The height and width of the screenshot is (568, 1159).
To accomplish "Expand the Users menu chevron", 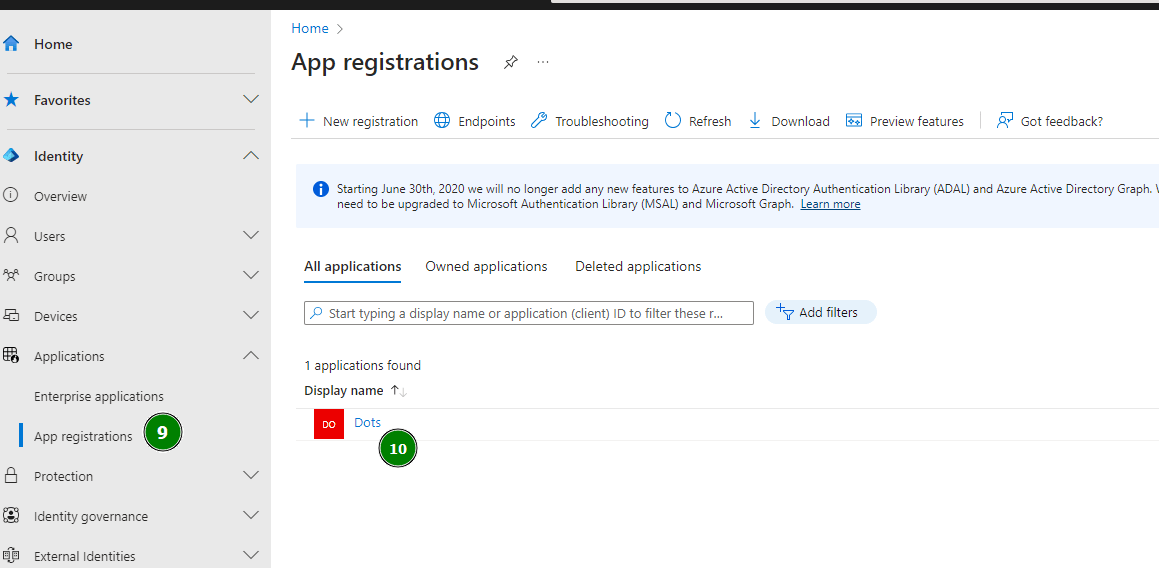I will (251, 235).
